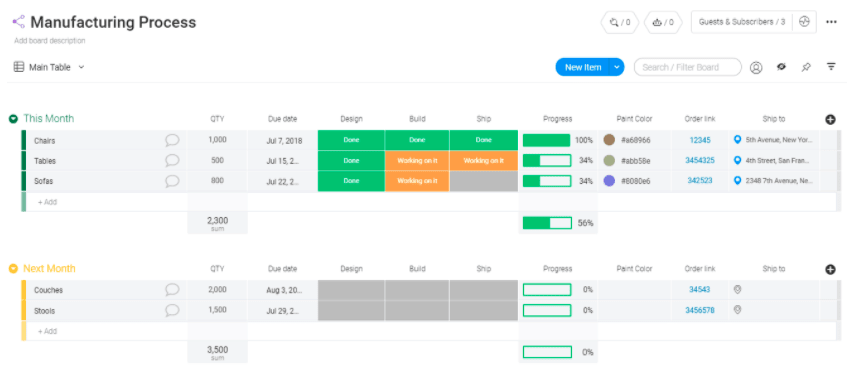Click the Order link header in Next Month
Viewport: 865px width, 383px height.
coord(700,269)
